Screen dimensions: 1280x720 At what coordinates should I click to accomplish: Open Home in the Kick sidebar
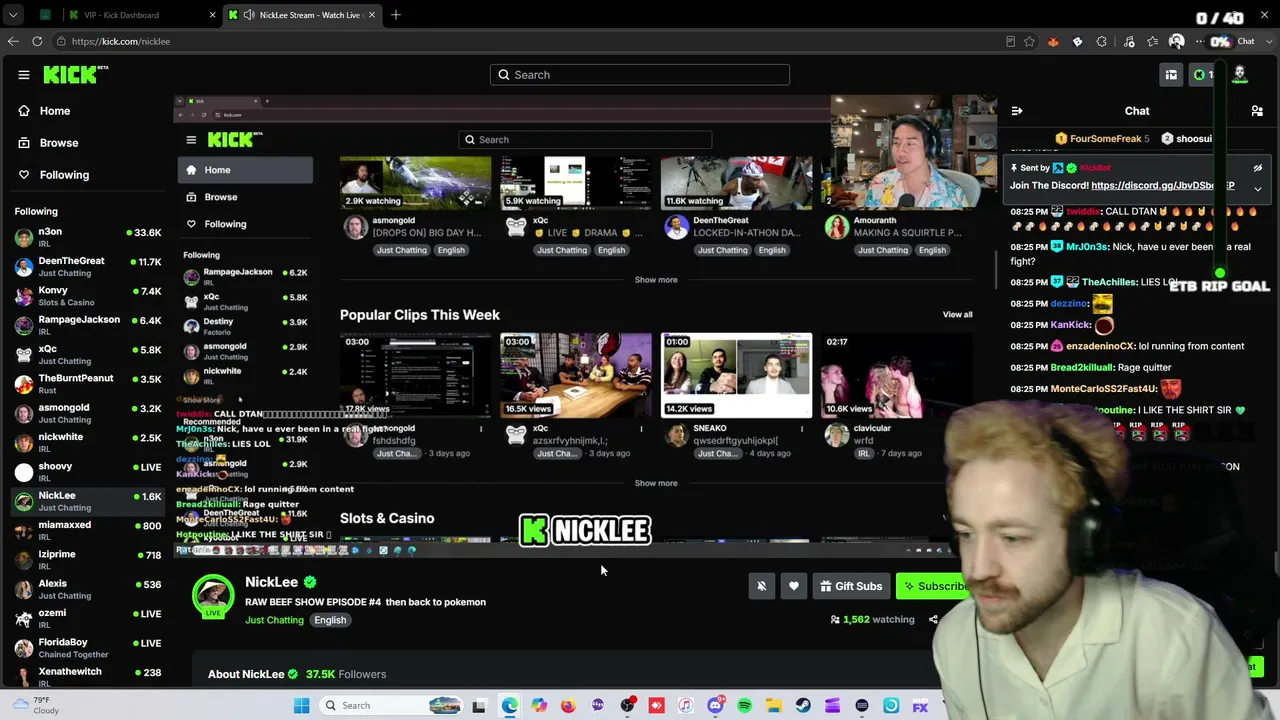55,111
